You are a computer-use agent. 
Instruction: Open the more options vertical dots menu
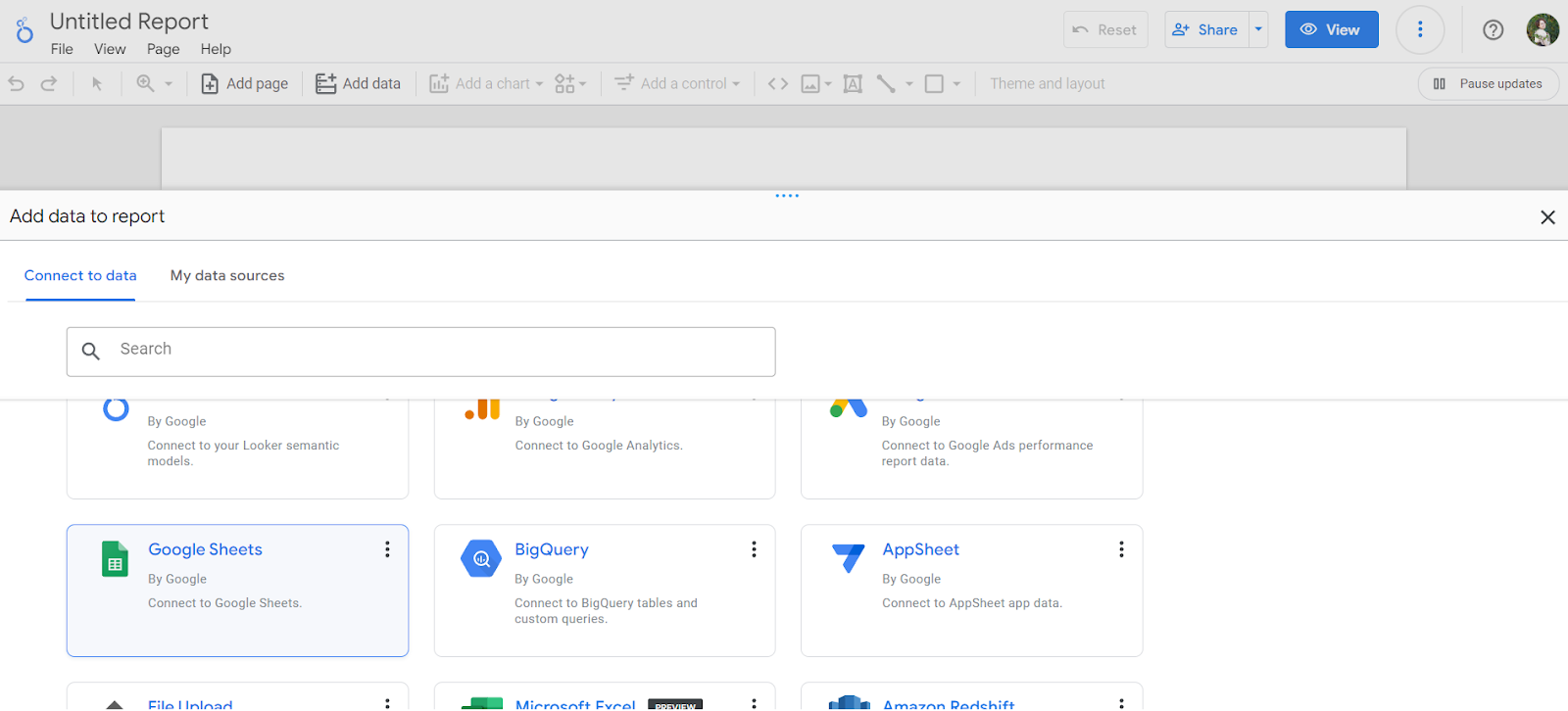click(1420, 29)
